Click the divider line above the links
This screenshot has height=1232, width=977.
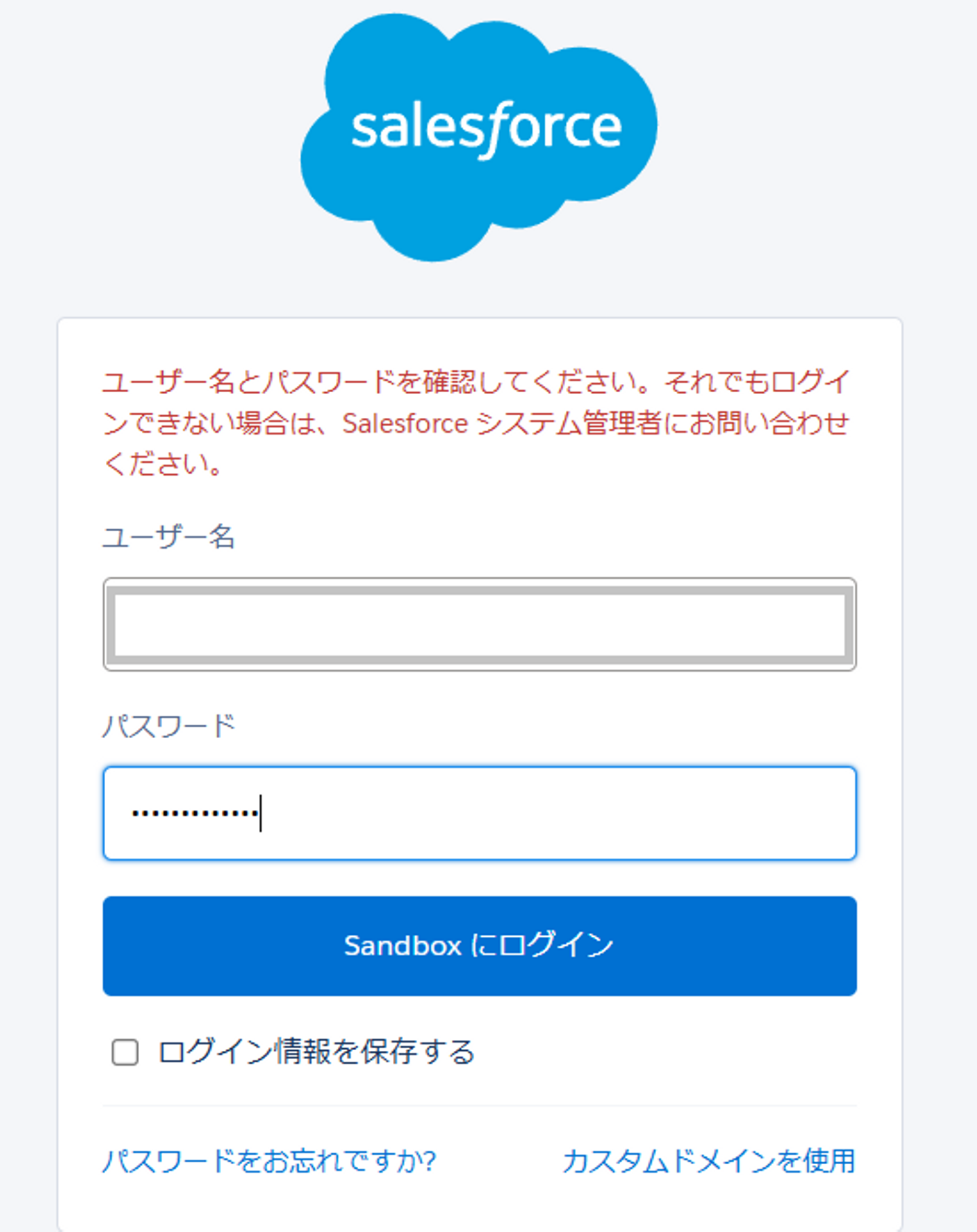point(479,1106)
